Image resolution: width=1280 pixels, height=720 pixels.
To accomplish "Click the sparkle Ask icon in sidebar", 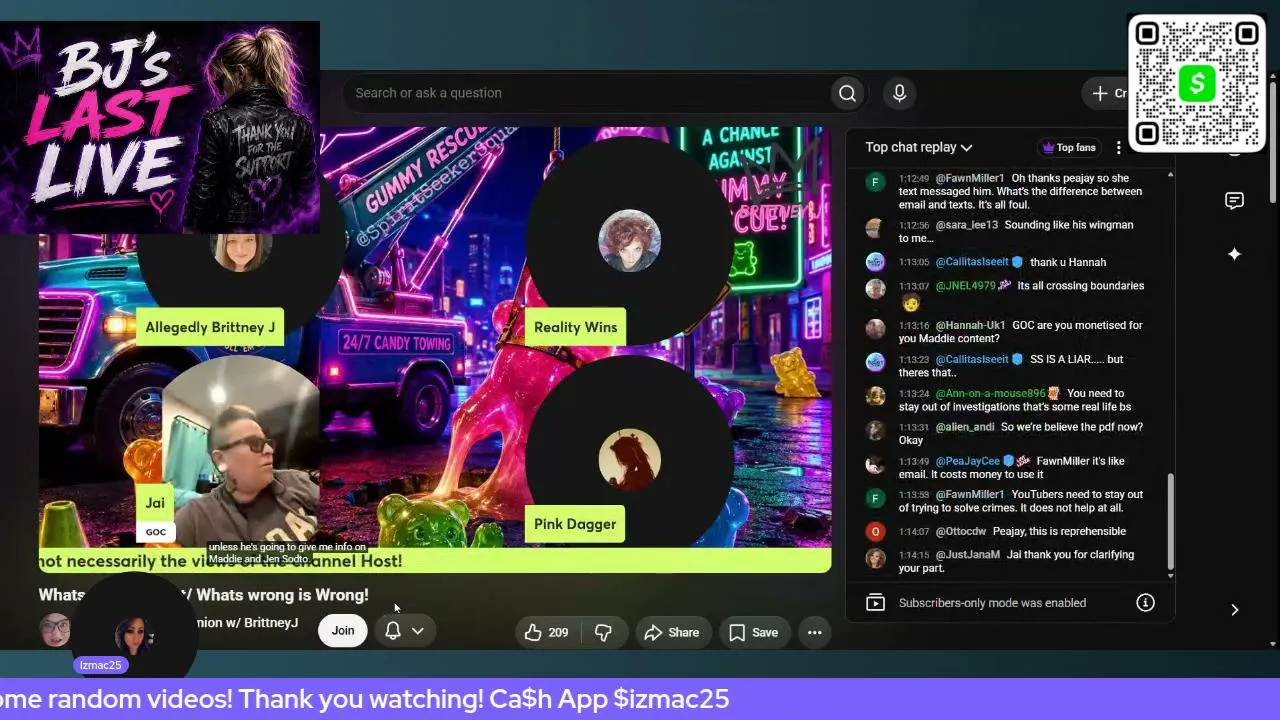I will (x=1234, y=254).
